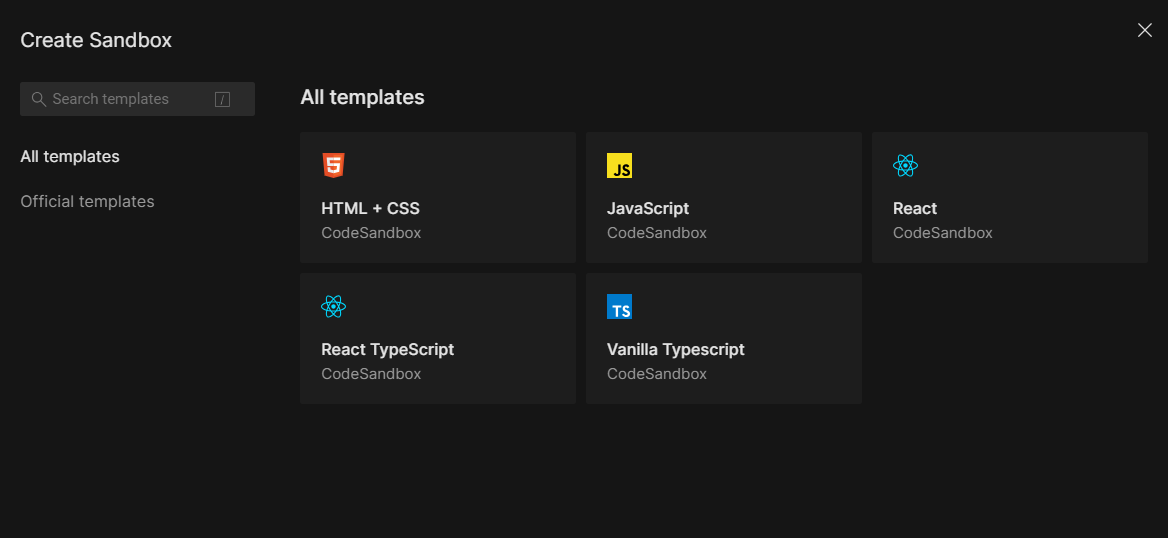The height and width of the screenshot is (538, 1168).
Task: Close the Create Sandbox dialog
Action: click(1145, 30)
